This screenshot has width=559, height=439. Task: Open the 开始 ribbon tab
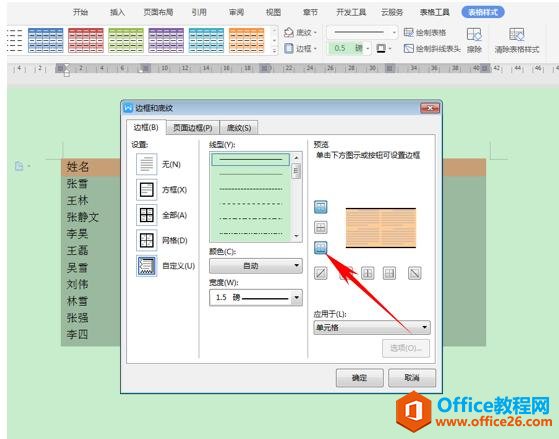point(80,12)
